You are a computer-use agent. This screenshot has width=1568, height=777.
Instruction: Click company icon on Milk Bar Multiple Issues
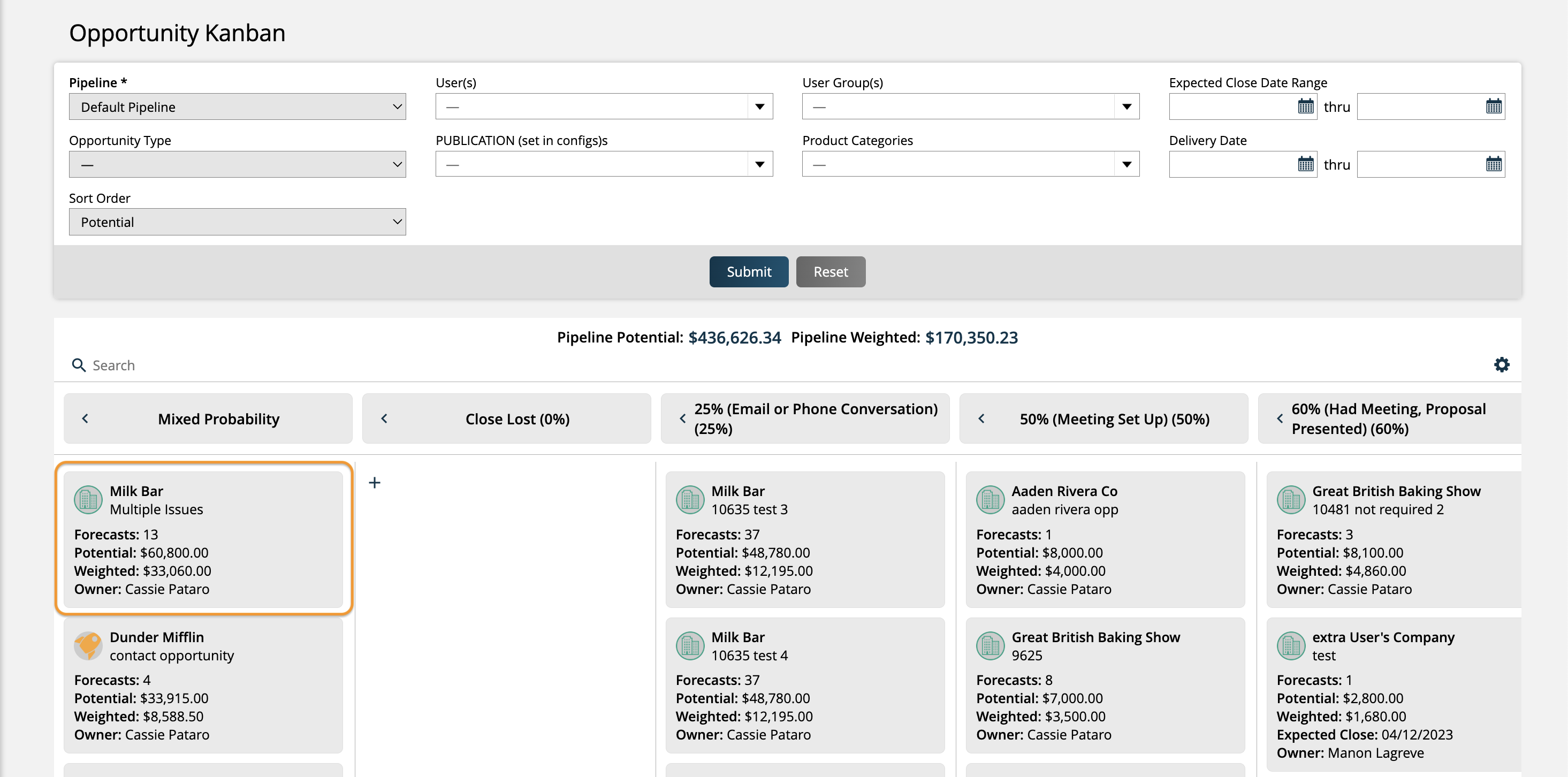point(88,500)
